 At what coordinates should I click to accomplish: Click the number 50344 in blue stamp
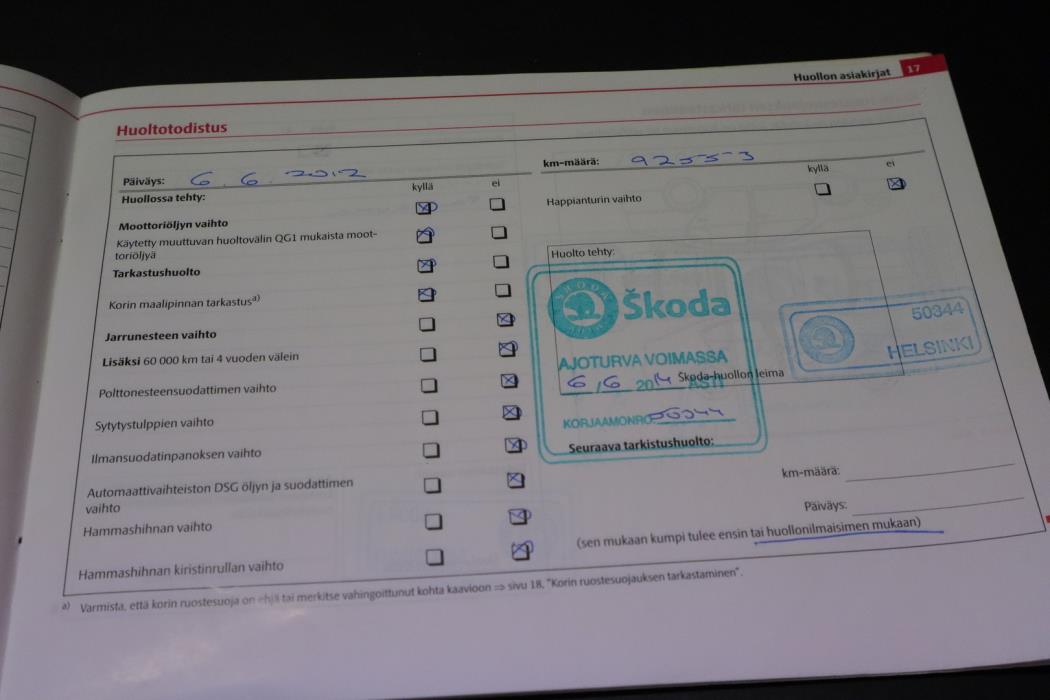coord(937,311)
